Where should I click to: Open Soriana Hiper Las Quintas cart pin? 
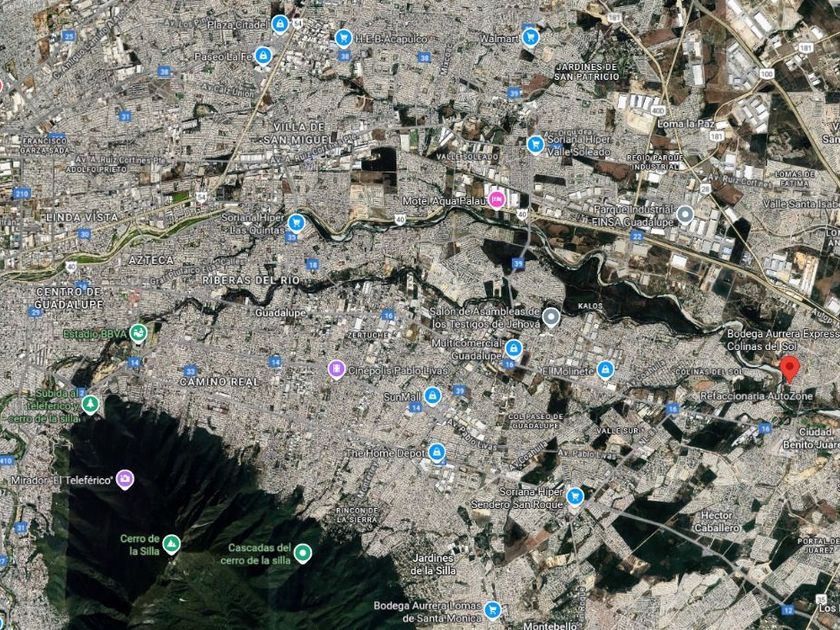point(296,222)
